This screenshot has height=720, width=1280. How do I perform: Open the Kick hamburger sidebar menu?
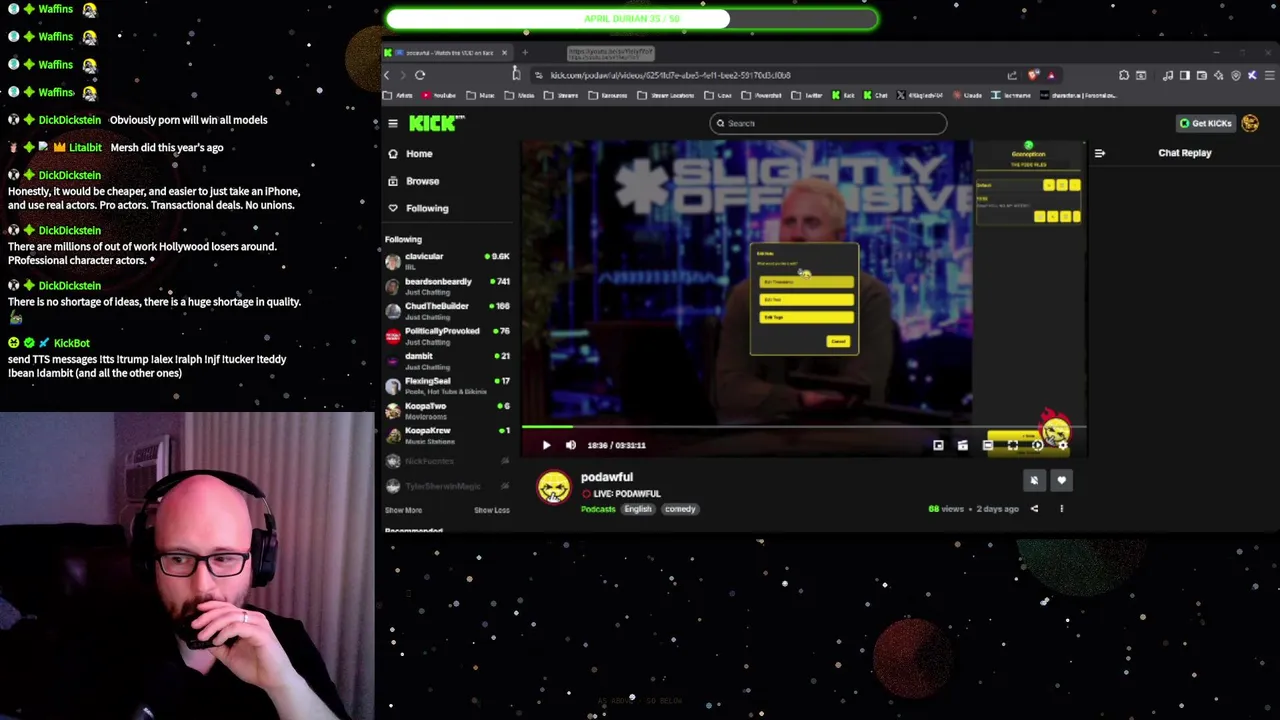(393, 123)
